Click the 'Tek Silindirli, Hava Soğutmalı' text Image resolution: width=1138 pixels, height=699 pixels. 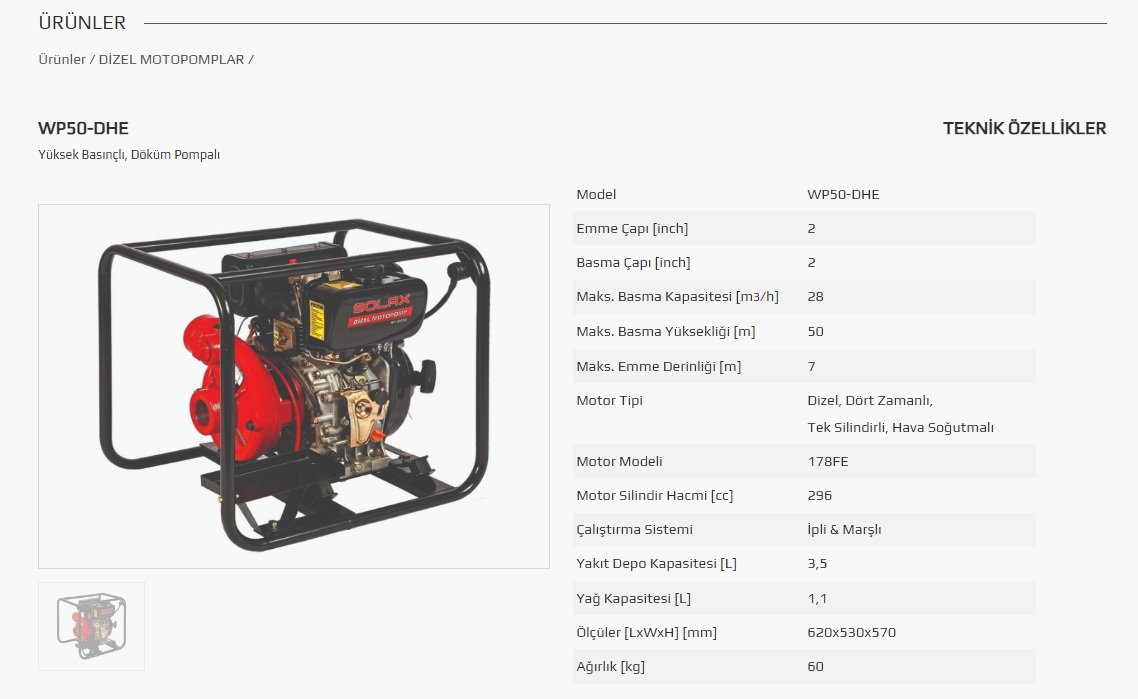901,428
